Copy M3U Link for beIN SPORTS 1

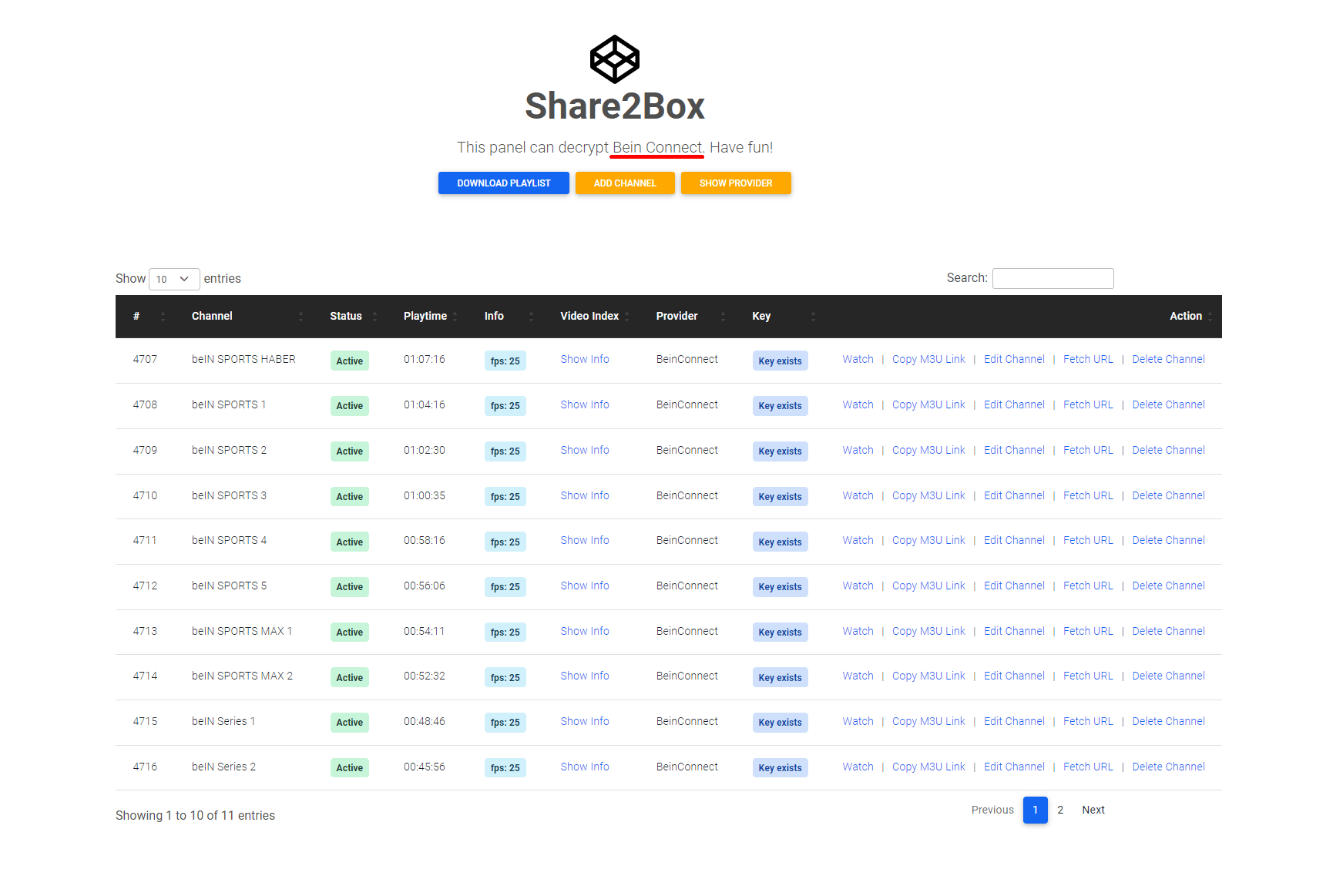928,404
